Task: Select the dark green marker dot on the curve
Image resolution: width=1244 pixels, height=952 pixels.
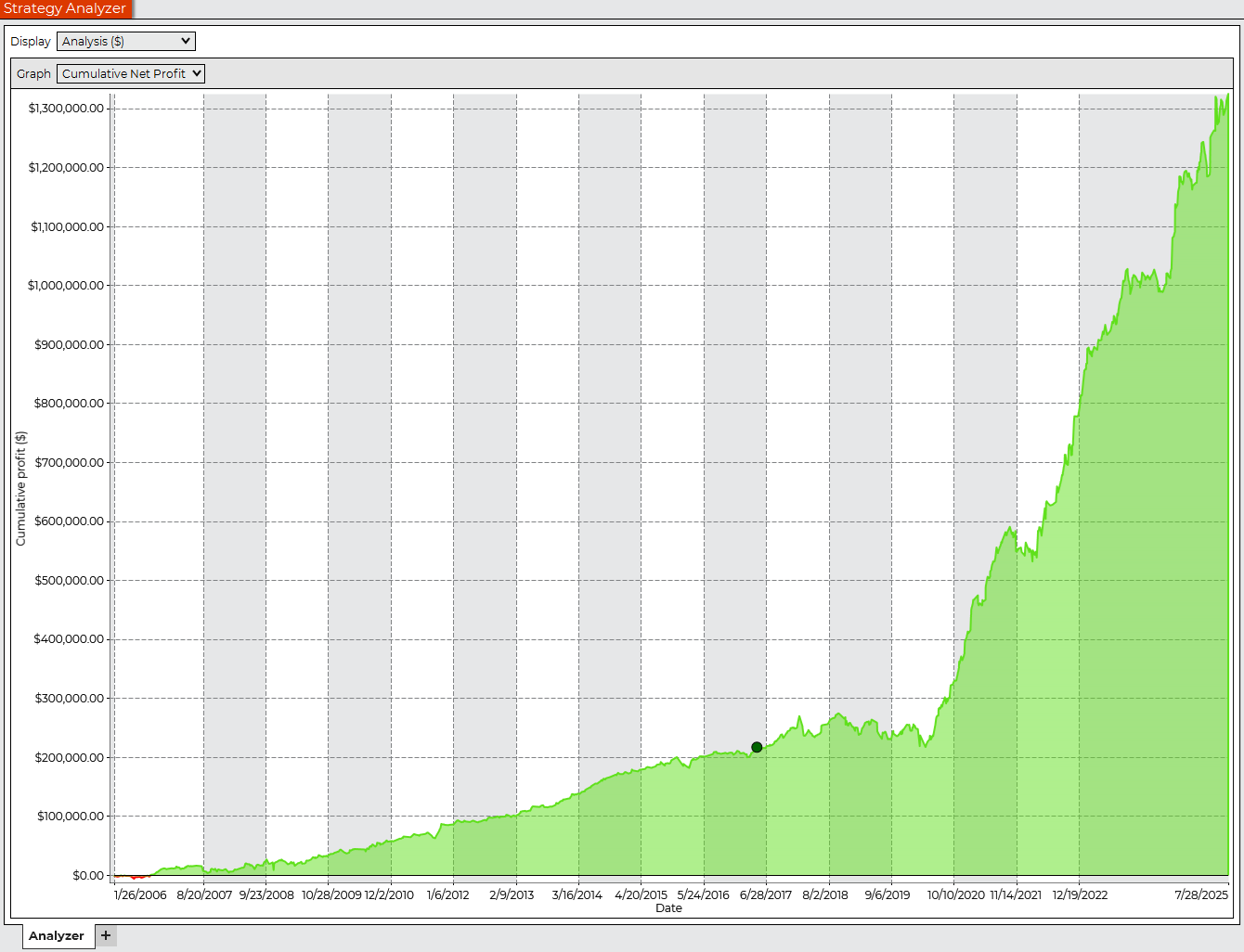Action: (757, 747)
